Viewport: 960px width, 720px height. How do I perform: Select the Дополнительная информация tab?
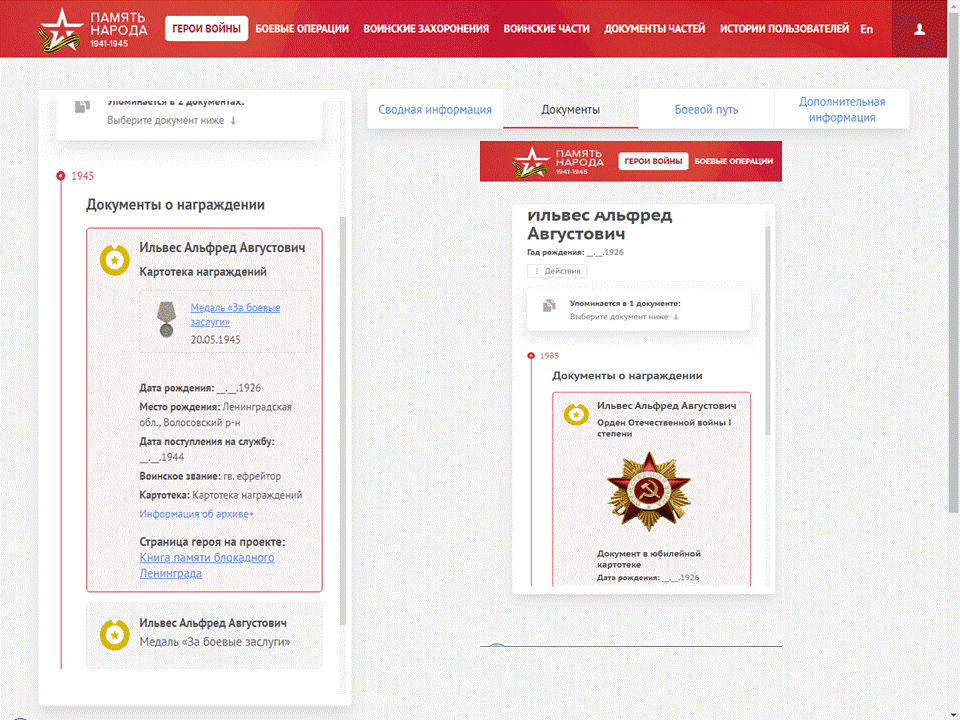tap(841, 110)
